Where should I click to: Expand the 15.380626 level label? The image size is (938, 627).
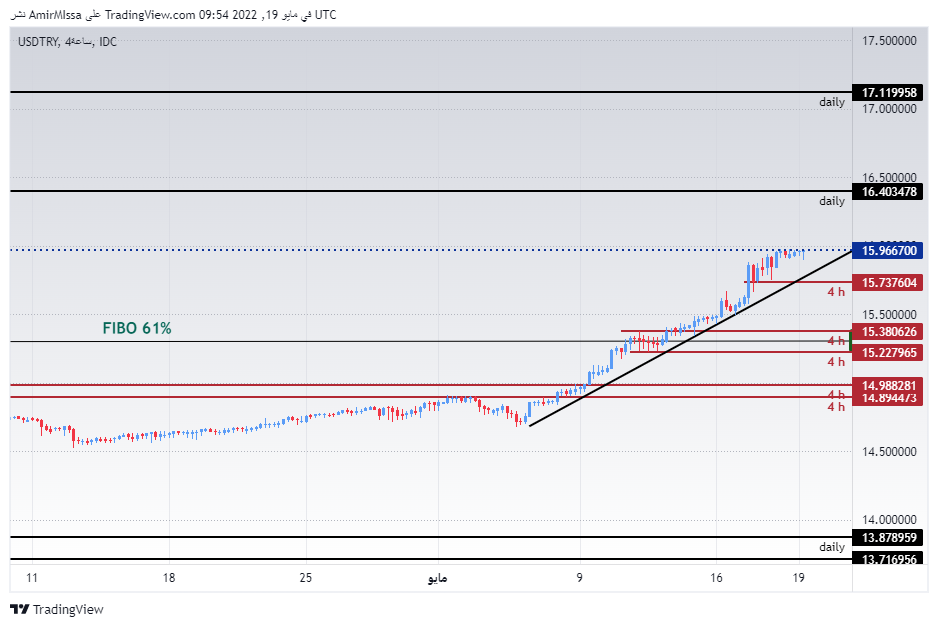(888, 331)
